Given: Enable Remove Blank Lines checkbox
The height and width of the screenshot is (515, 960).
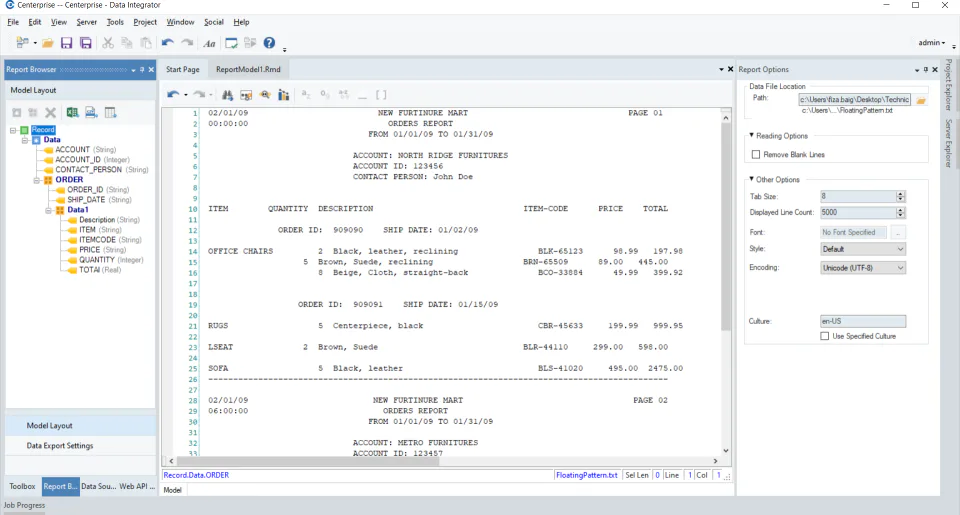Looking at the screenshot, I should (756, 154).
